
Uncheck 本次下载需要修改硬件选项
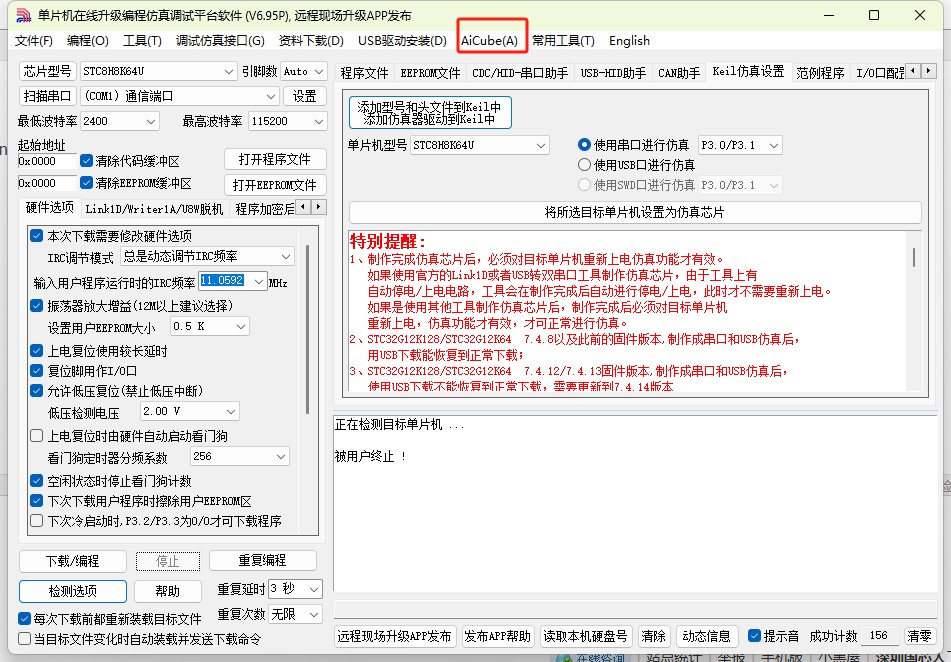click(36, 236)
